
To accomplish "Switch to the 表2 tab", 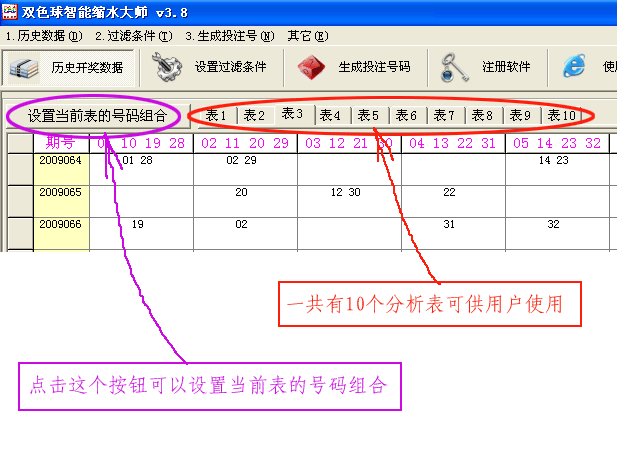I will click(254, 115).
